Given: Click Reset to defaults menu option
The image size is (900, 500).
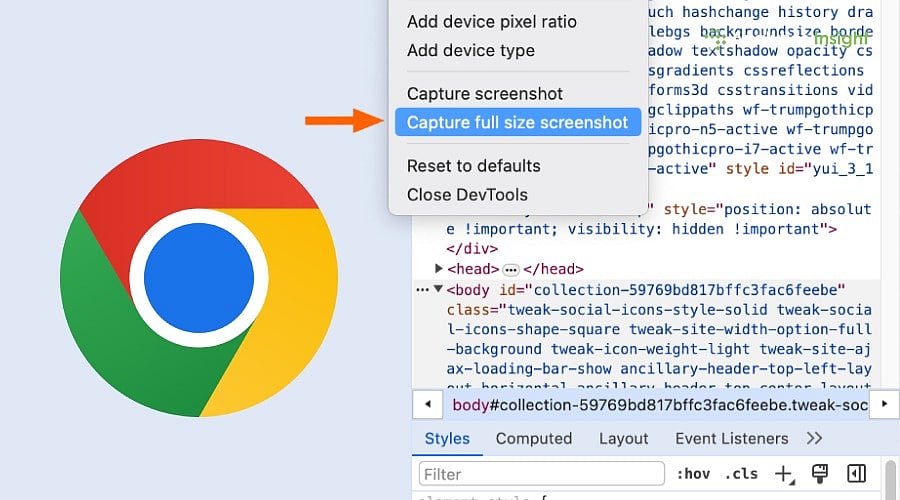Looking at the screenshot, I should [x=473, y=166].
